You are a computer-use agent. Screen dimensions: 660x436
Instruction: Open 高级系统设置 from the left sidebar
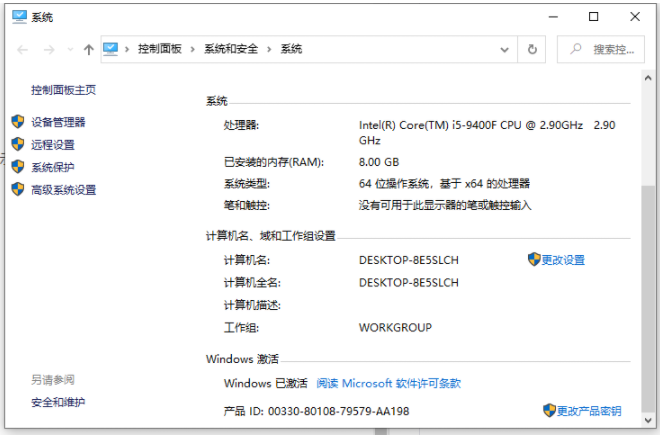point(63,190)
